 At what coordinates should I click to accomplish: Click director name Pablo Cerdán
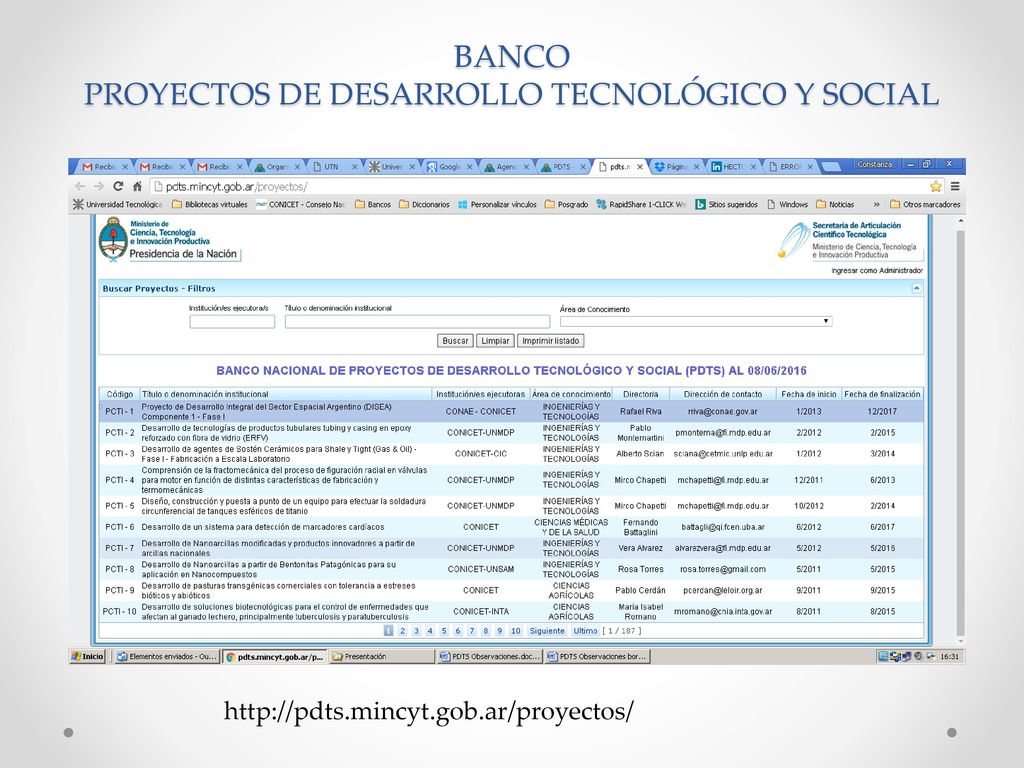640,590
